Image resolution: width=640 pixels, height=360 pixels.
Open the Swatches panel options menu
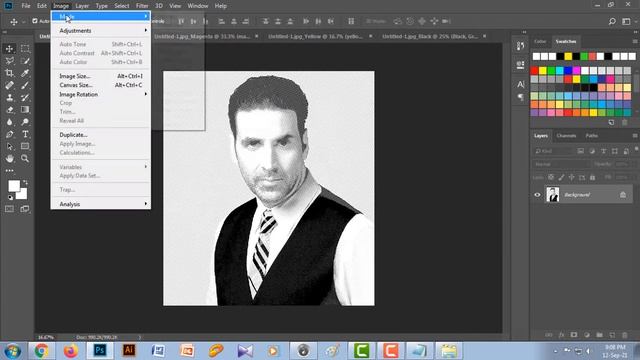[x=635, y=41]
